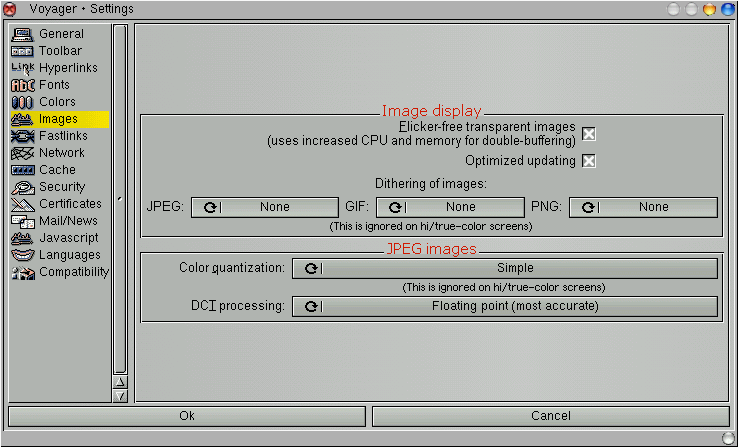Switch to Network settings
Screen dimensions: 738x447
[60, 153]
